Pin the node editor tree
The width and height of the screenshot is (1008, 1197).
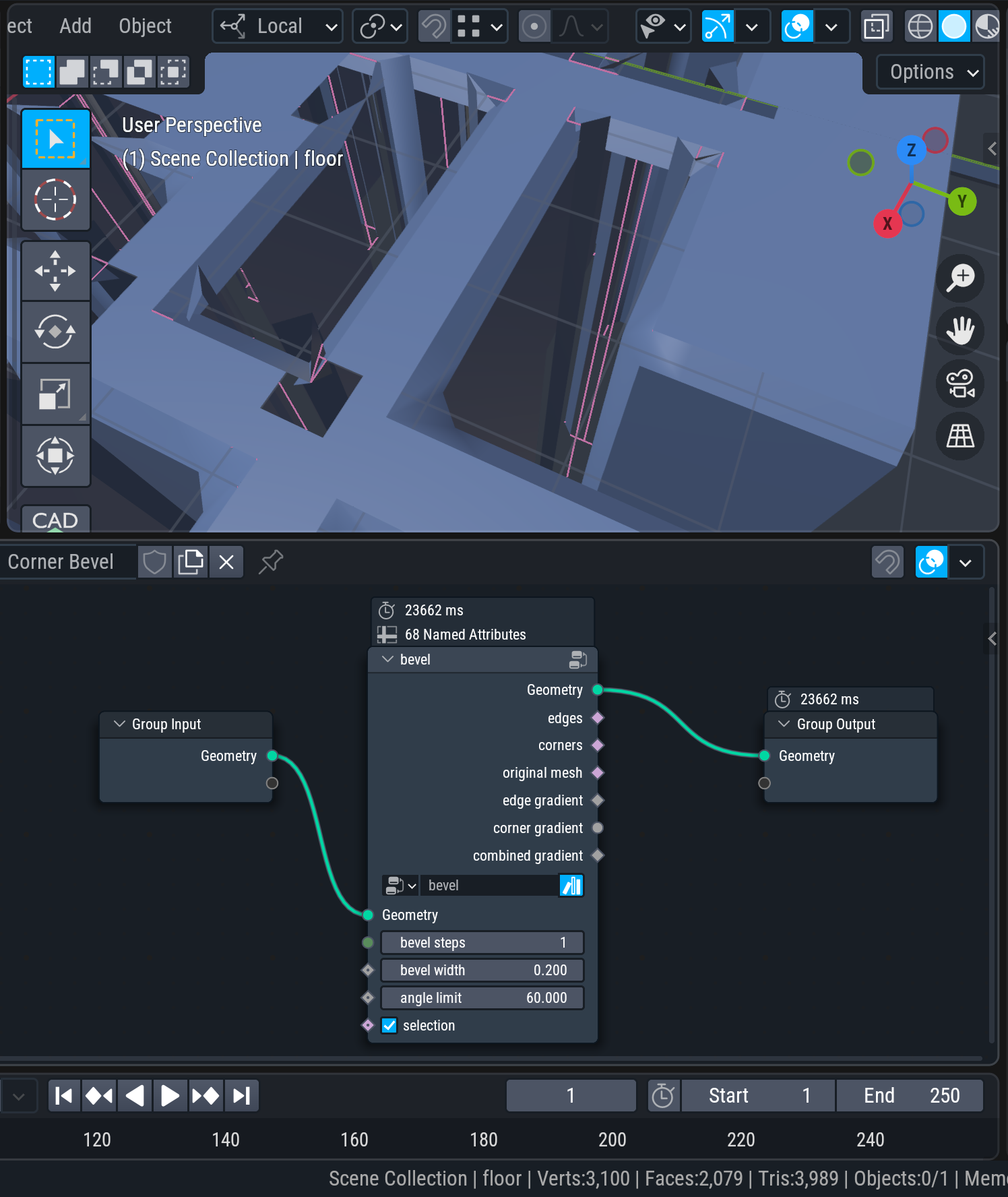pos(271,562)
